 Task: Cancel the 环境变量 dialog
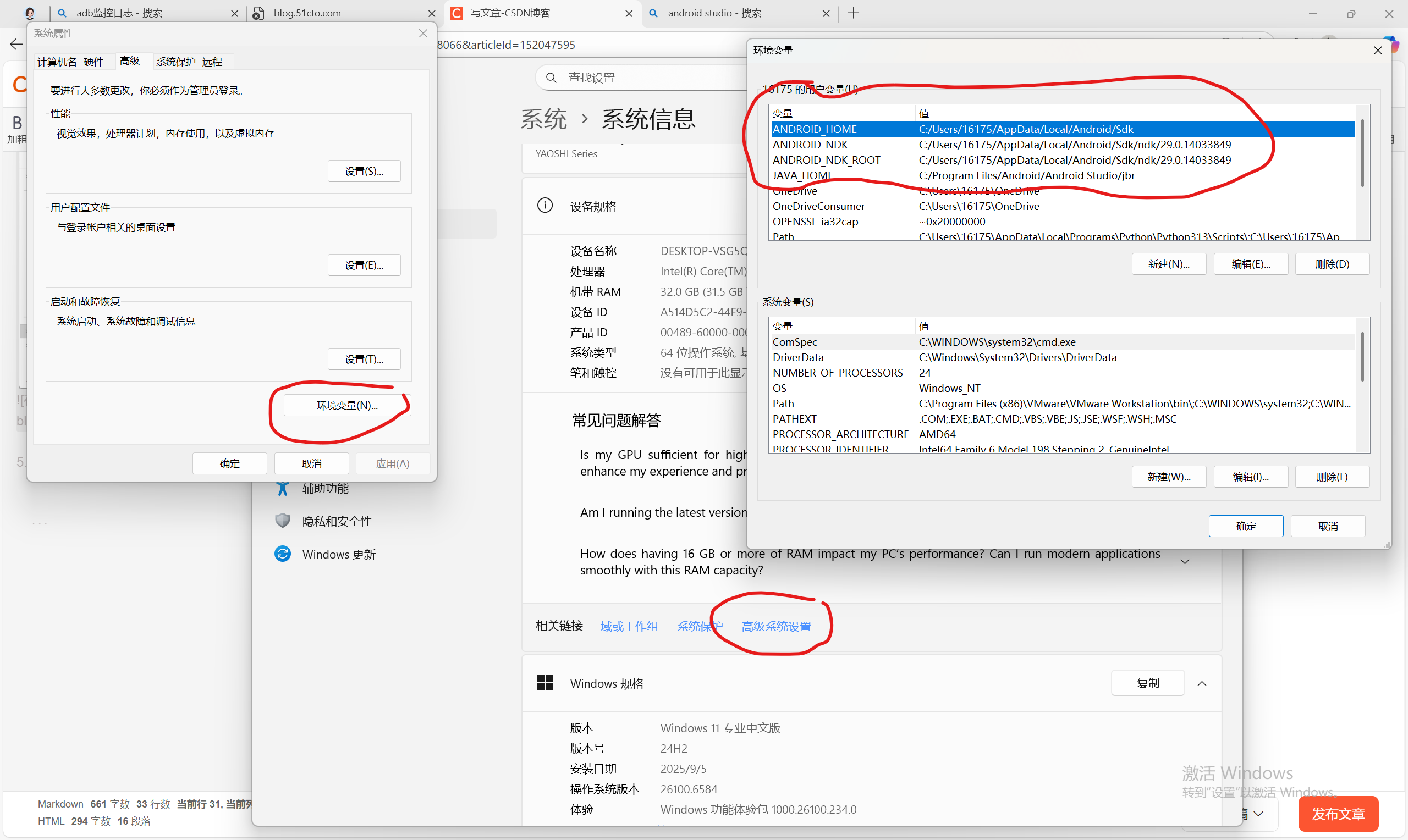pyautogui.click(x=1328, y=526)
